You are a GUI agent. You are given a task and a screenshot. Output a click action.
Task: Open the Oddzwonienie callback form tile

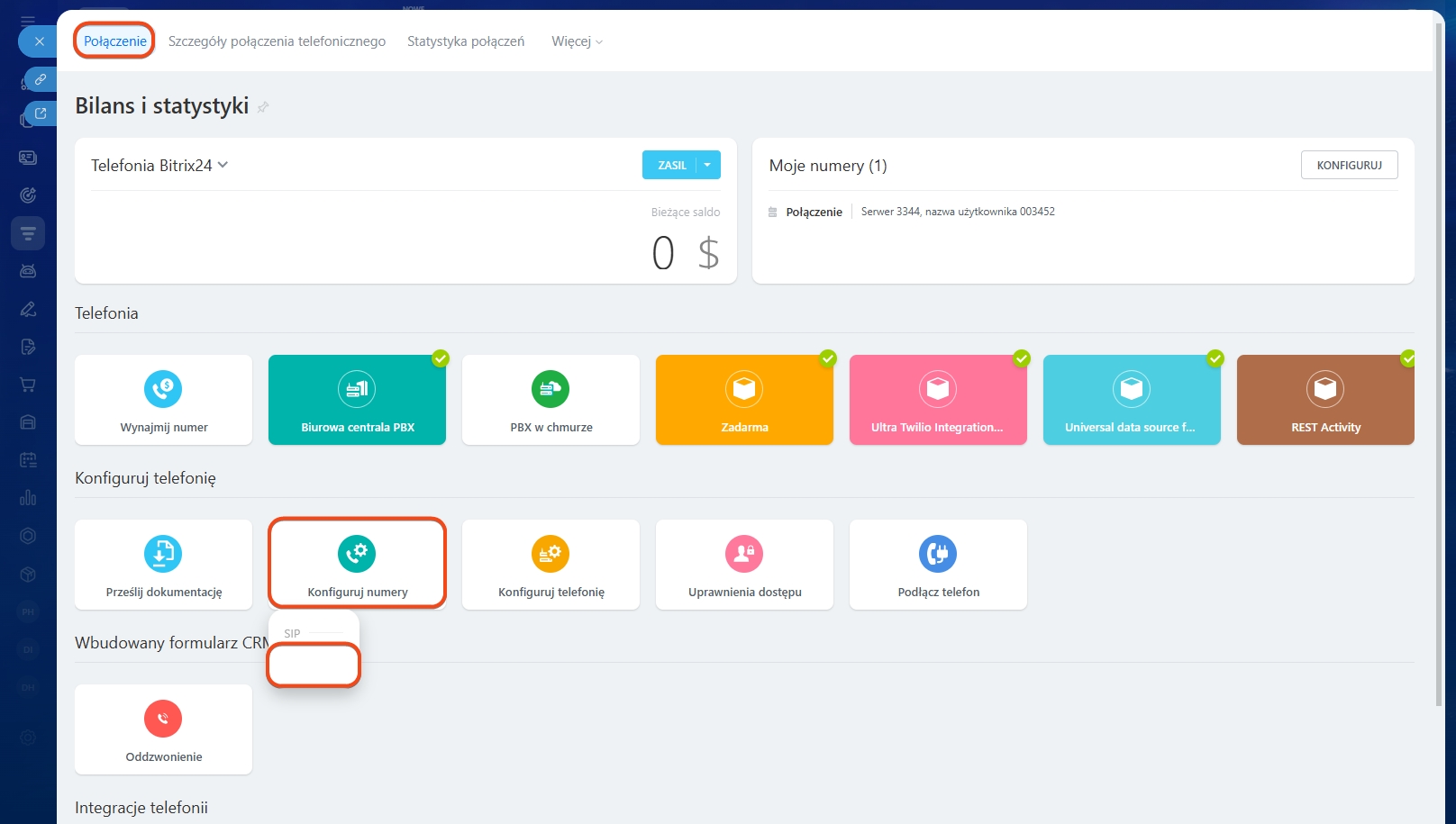coord(163,729)
